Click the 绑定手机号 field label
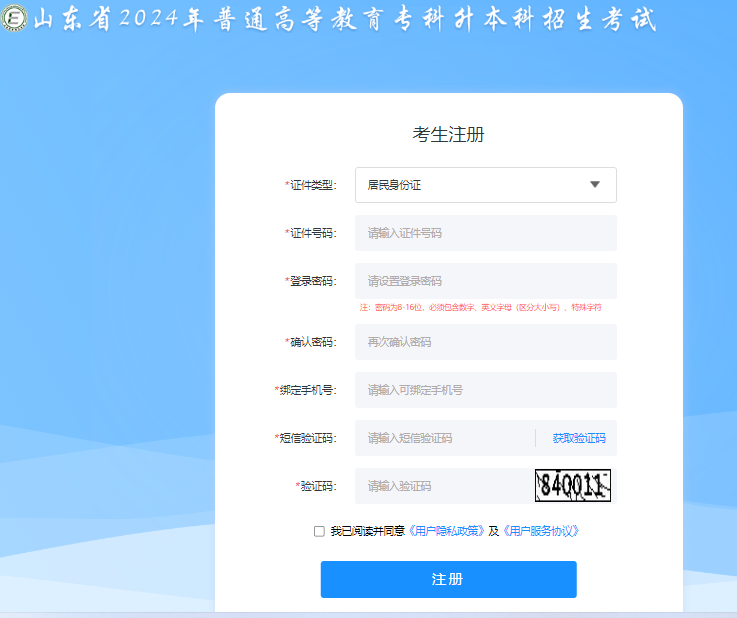 click(306, 390)
